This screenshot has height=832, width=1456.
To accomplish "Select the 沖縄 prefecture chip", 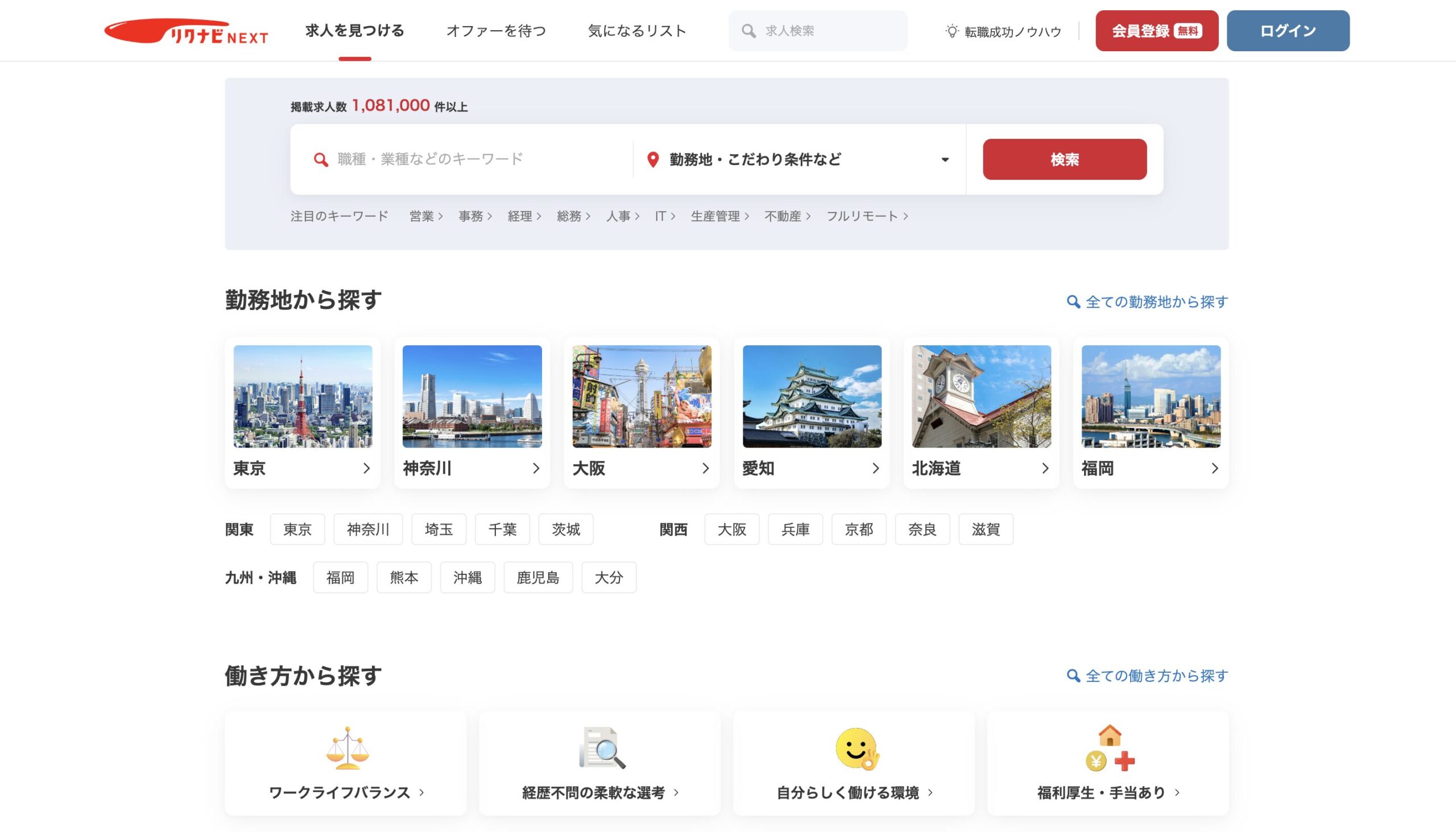I will [468, 578].
